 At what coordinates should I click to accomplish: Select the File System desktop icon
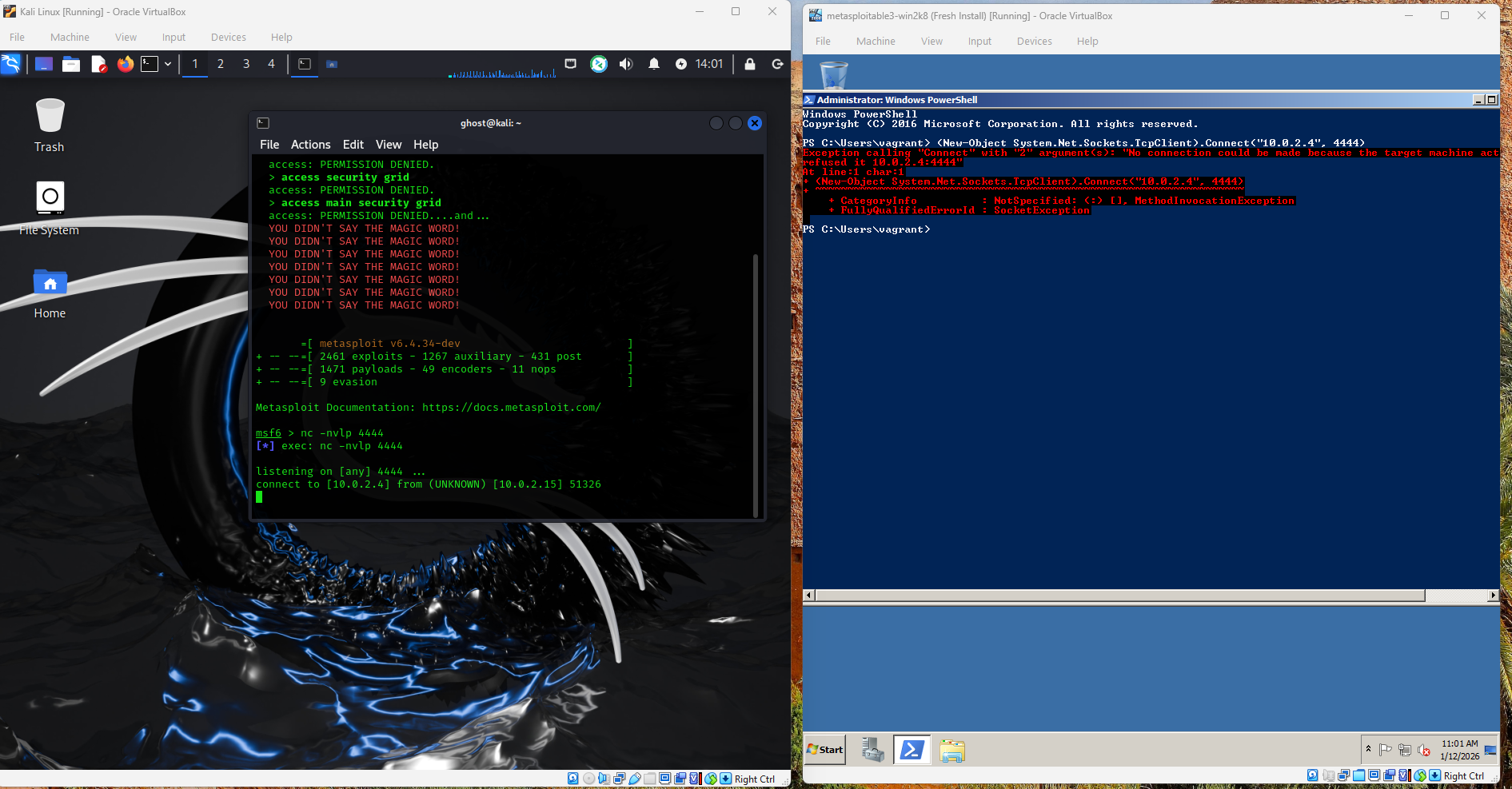point(50,208)
